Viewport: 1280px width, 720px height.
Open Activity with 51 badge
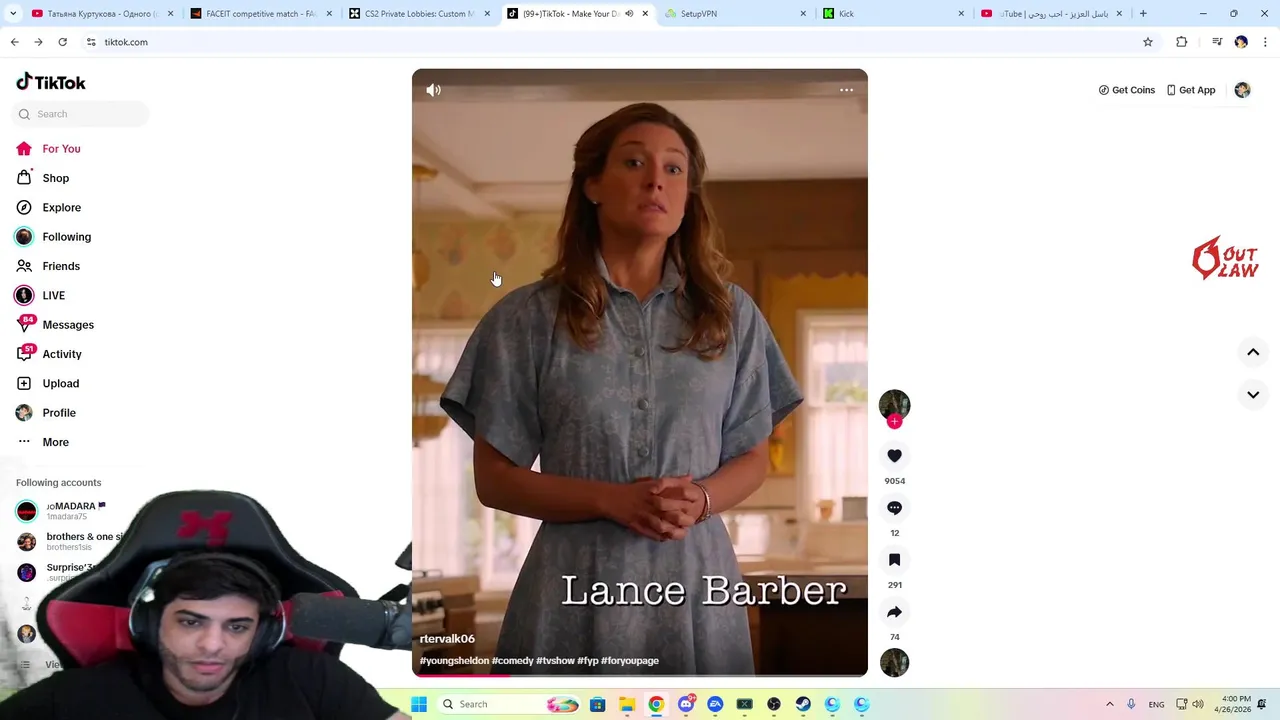(x=49, y=354)
